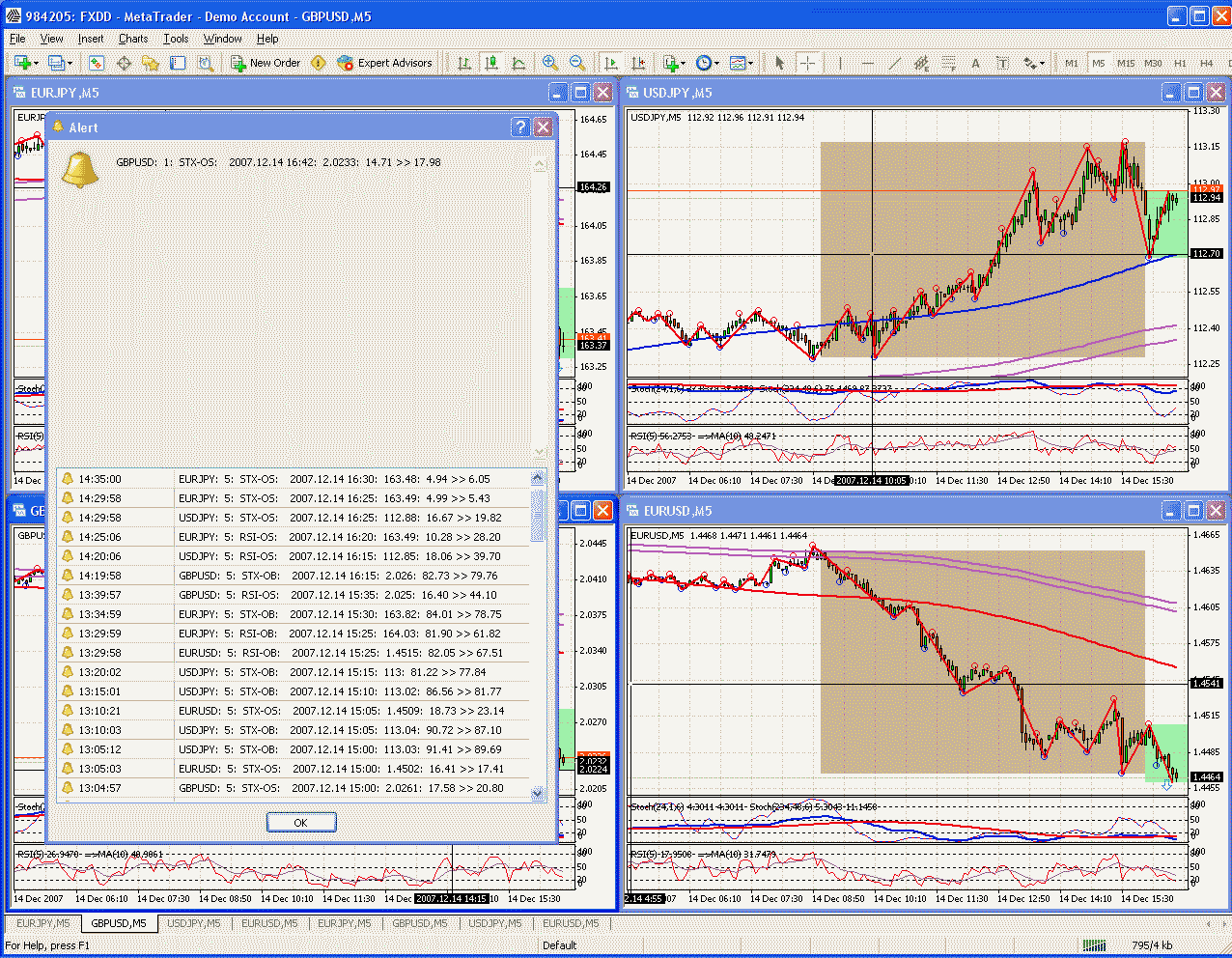This screenshot has height=958, width=1232.
Task: Switch timeframe to H4
Action: point(1207,63)
